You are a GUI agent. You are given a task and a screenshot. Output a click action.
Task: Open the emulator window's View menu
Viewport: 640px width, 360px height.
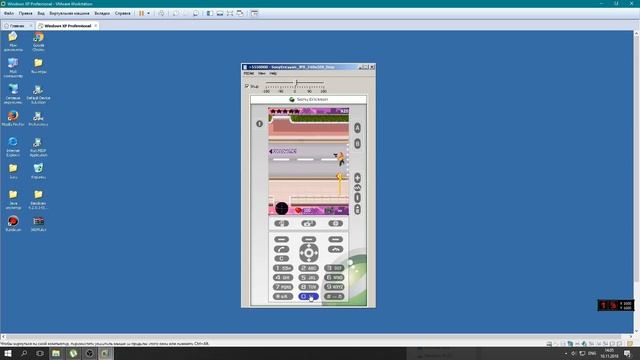click(262, 73)
